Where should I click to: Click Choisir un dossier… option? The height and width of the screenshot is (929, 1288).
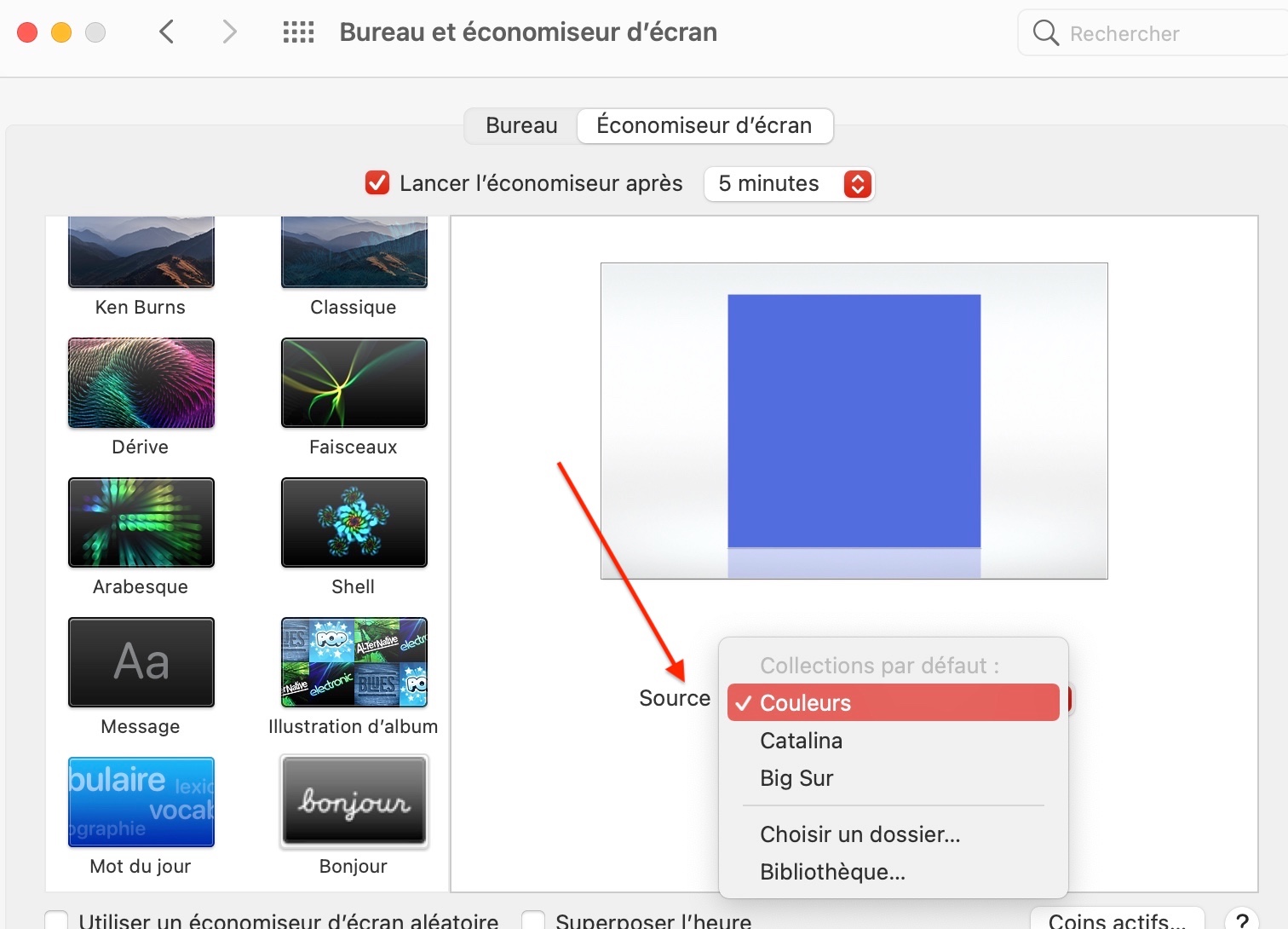[860, 834]
